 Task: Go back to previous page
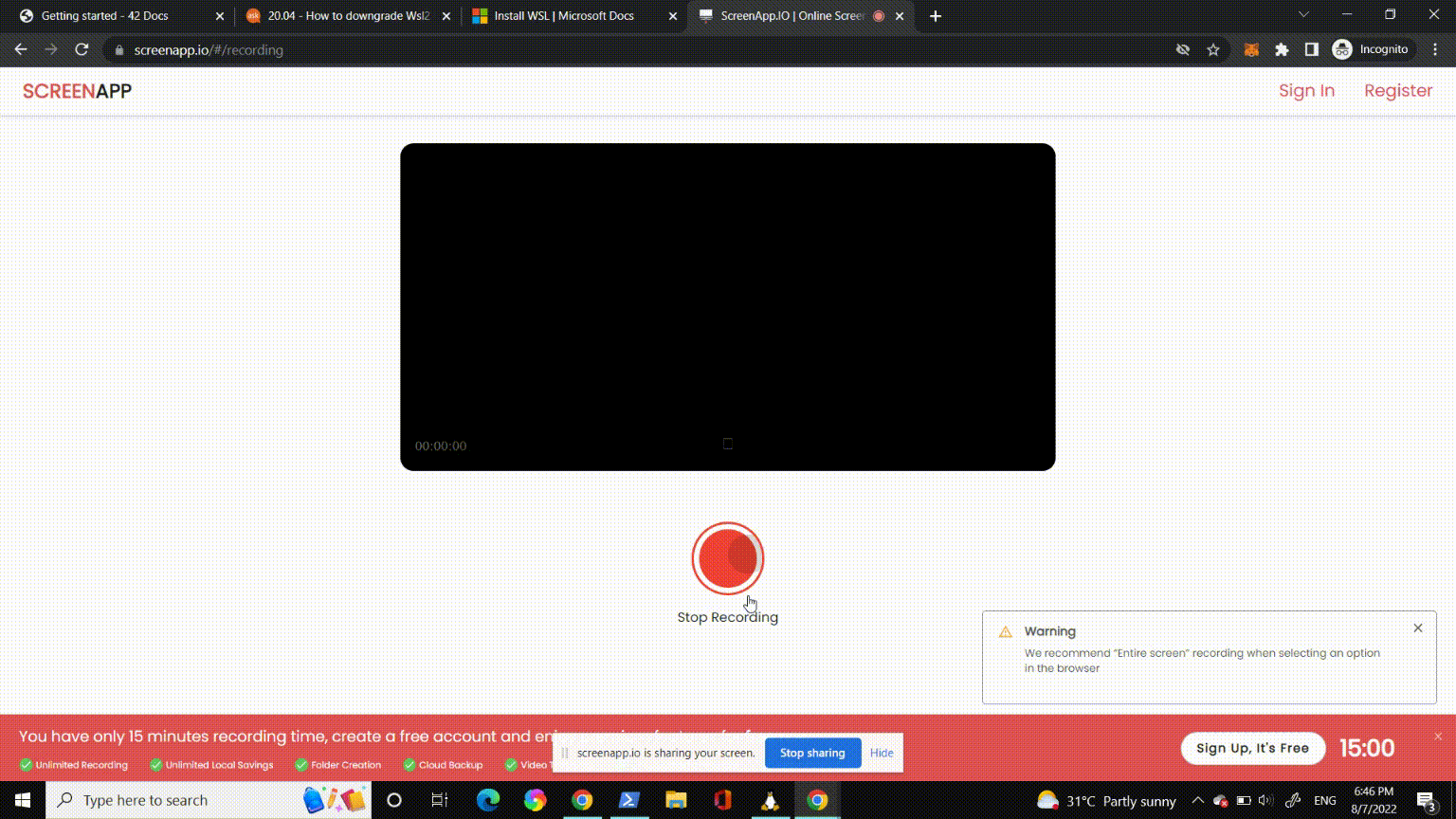pyautogui.click(x=21, y=49)
